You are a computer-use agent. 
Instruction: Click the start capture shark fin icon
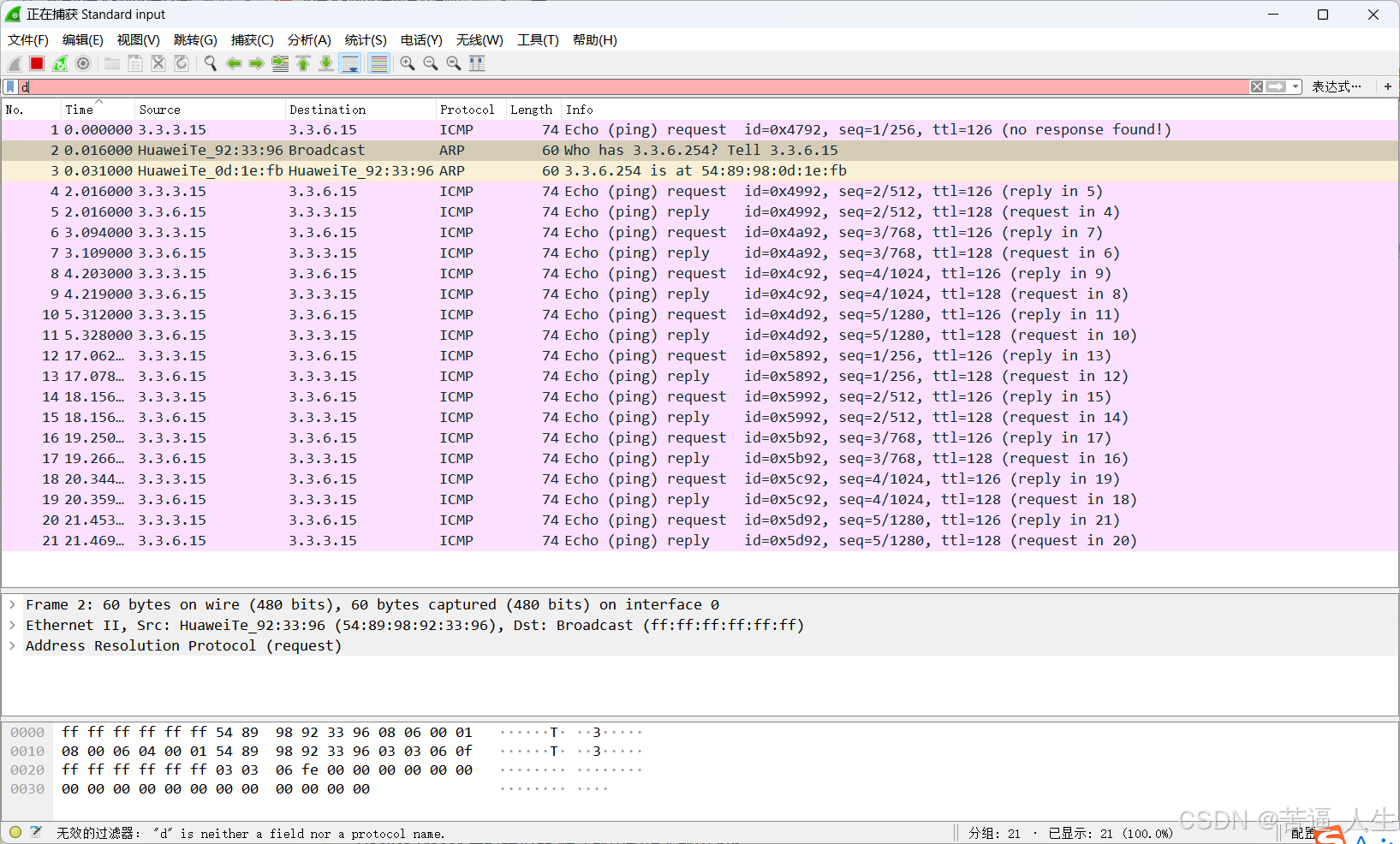(15, 63)
